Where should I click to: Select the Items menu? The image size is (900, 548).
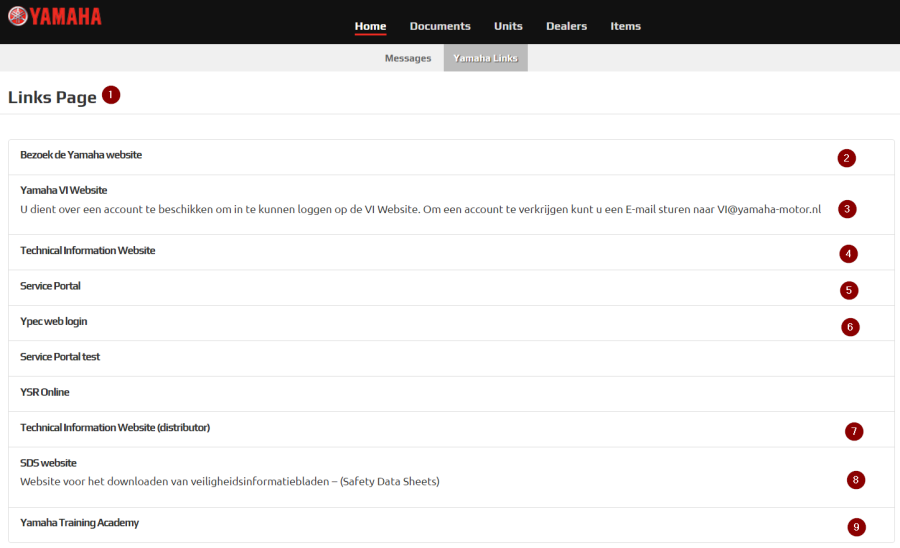(x=625, y=26)
